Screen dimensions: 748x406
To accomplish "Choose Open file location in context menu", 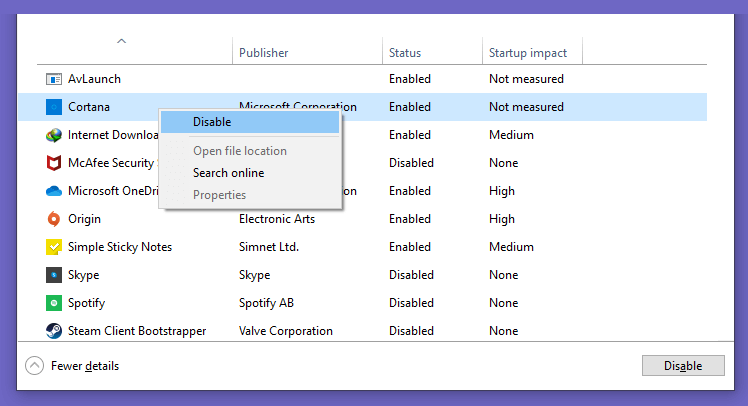I will [x=250, y=151].
